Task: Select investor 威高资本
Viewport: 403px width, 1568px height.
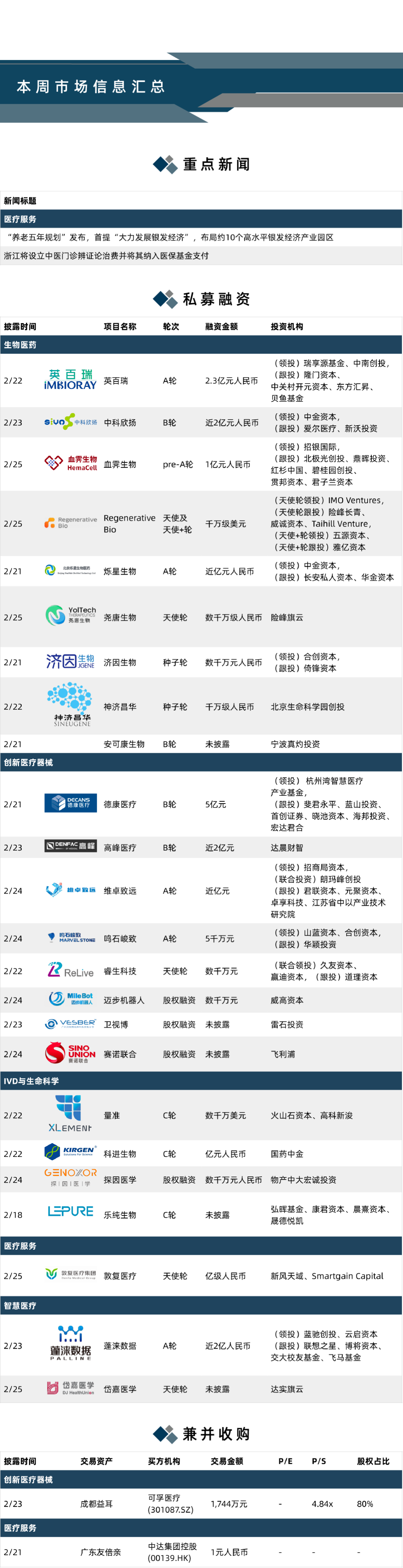Action: (287, 1000)
